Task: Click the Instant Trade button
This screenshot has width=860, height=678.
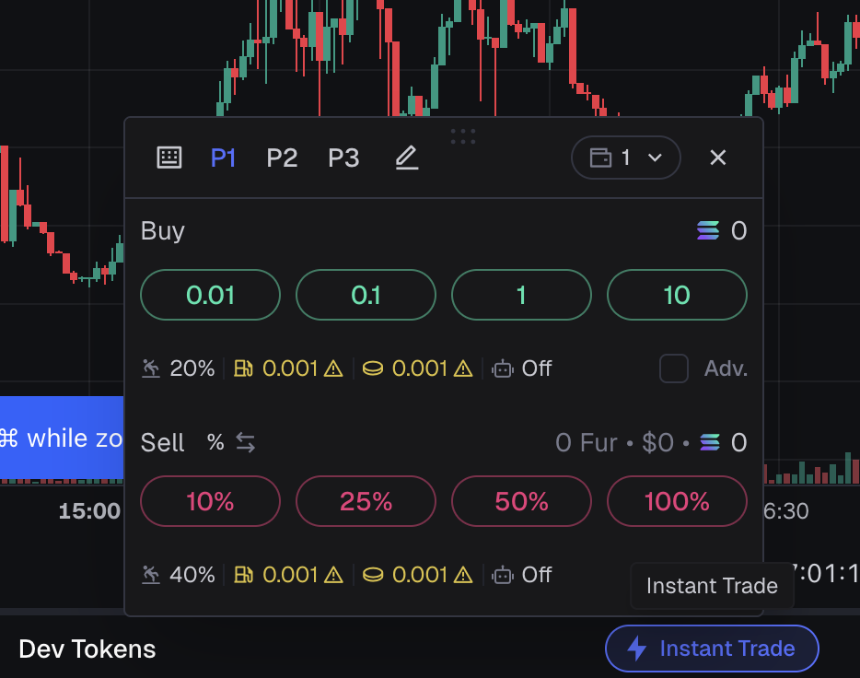Action: click(711, 648)
